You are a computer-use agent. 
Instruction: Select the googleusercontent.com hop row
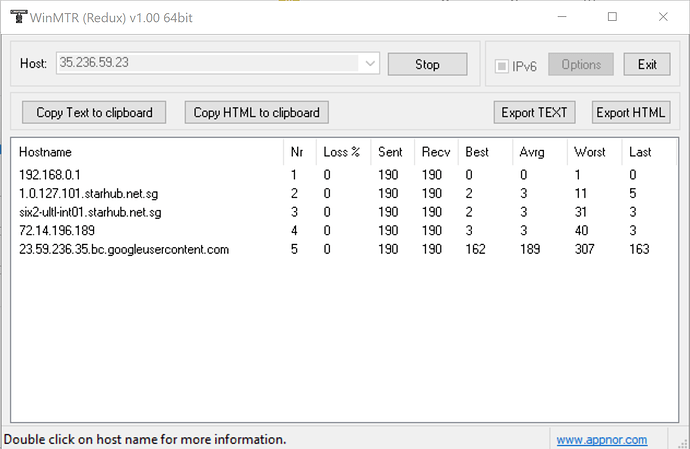[x=124, y=249]
